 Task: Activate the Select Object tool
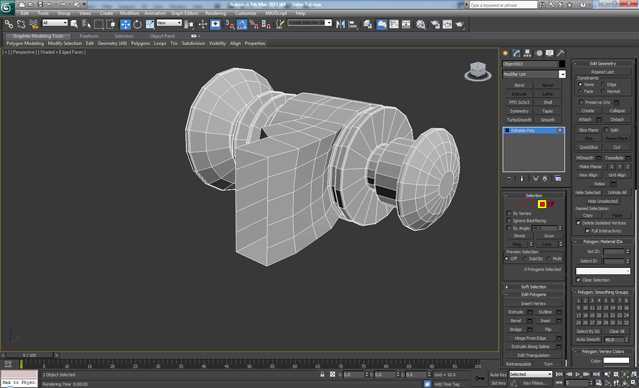74,24
